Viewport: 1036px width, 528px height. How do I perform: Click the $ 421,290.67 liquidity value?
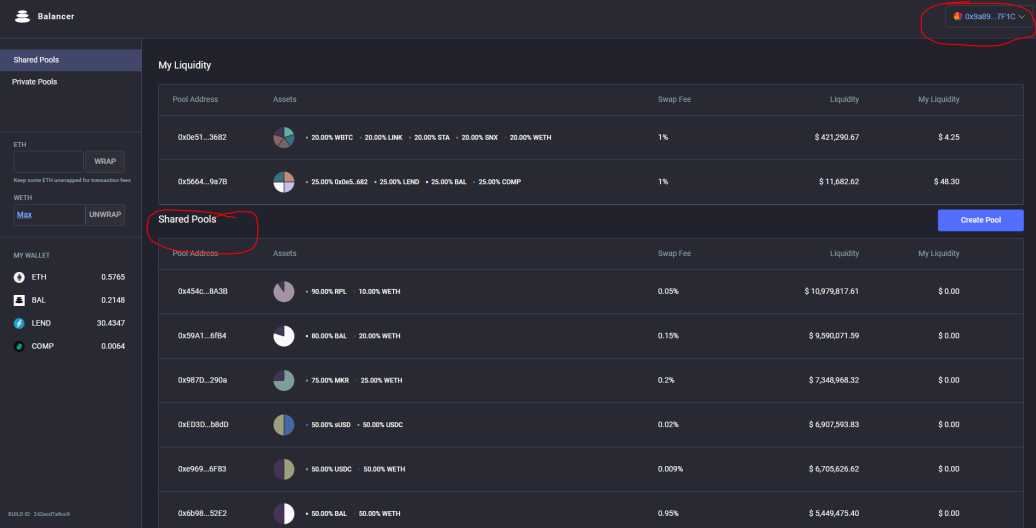click(836, 137)
